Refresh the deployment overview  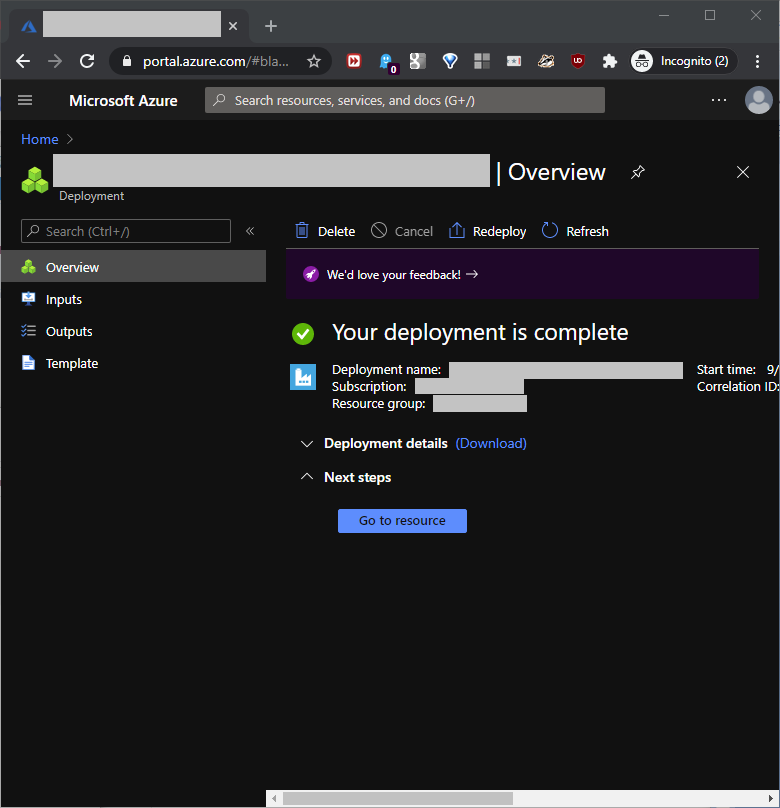(575, 231)
